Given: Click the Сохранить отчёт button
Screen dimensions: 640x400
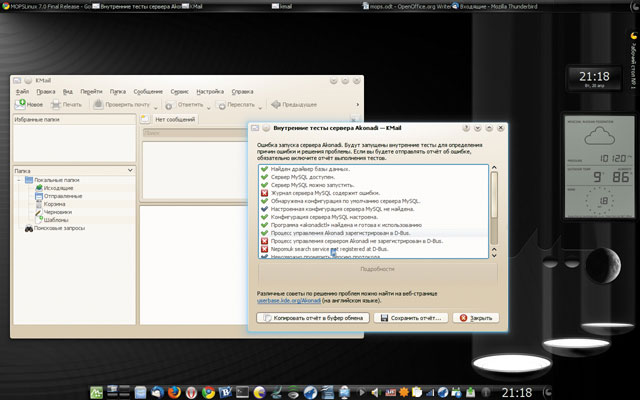Looking at the screenshot, I should (x=411, y=318).
